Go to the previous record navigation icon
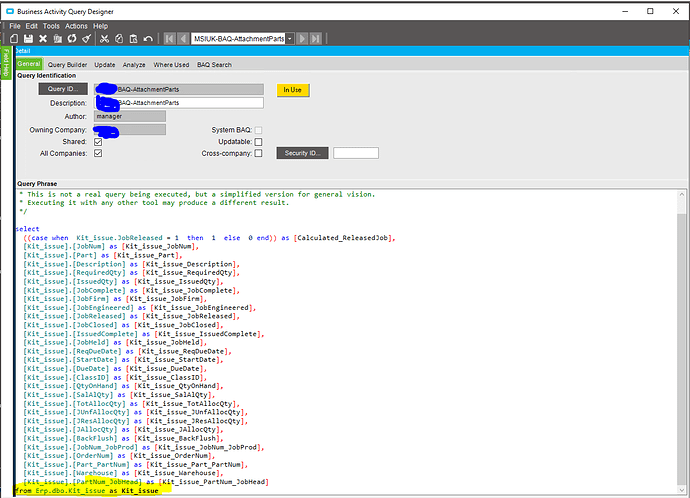Image resolution: width=690 pixels, height=498 pixels. click(184, 39)
